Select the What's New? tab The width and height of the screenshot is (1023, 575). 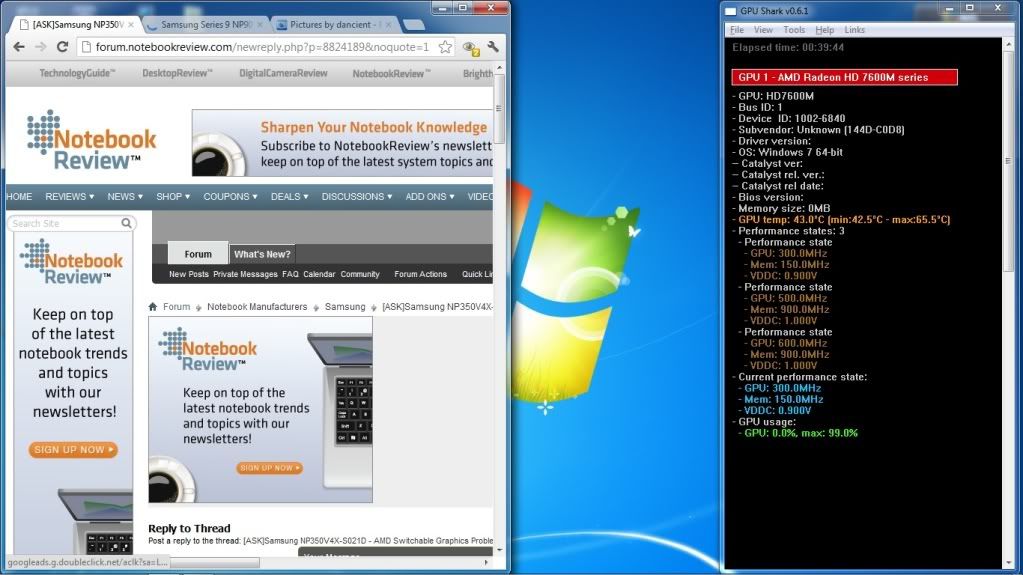click(x=262, y=255)
